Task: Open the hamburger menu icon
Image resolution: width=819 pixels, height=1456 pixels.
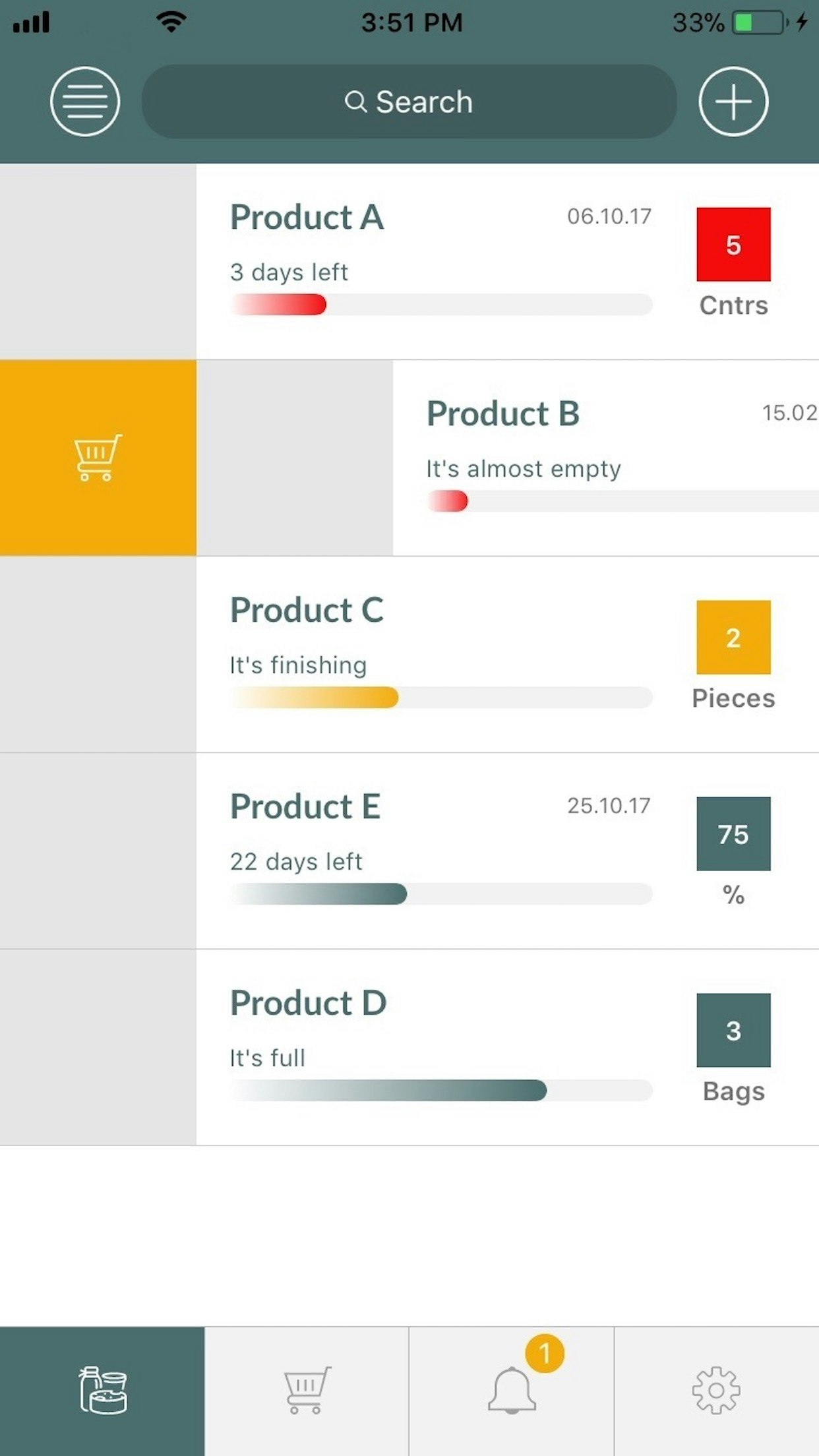Action: pos(85,102)
